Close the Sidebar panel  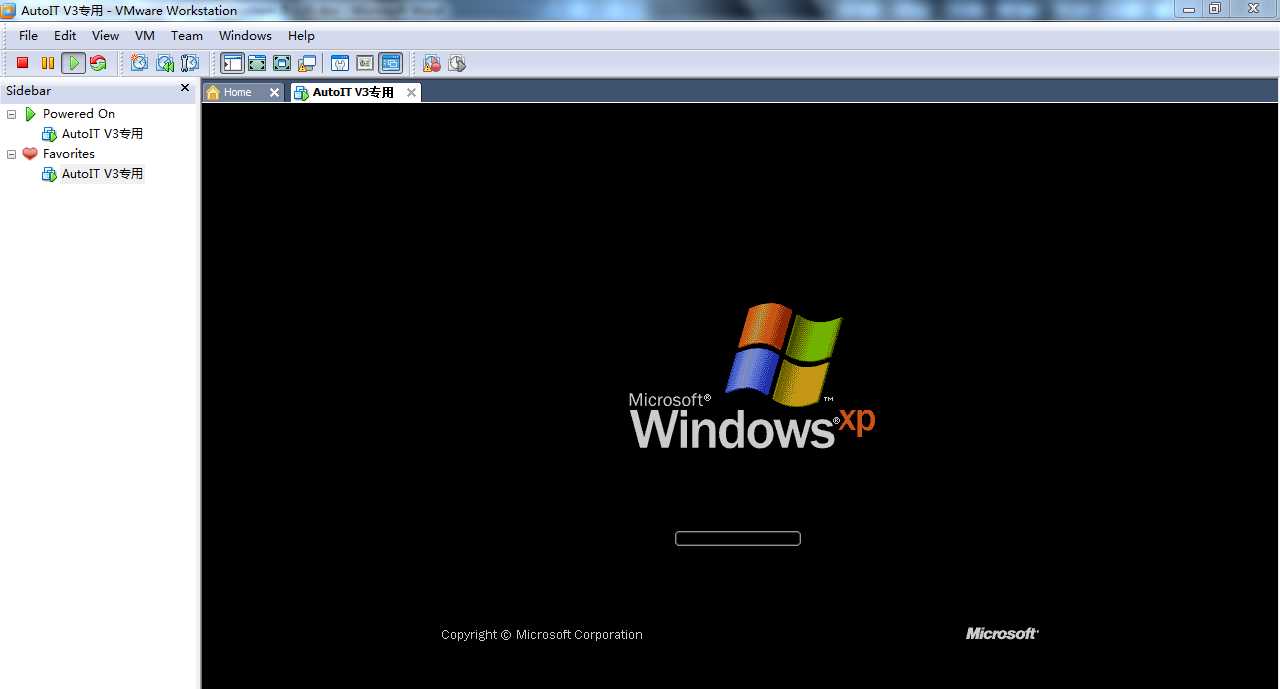(x=185, y=88)
